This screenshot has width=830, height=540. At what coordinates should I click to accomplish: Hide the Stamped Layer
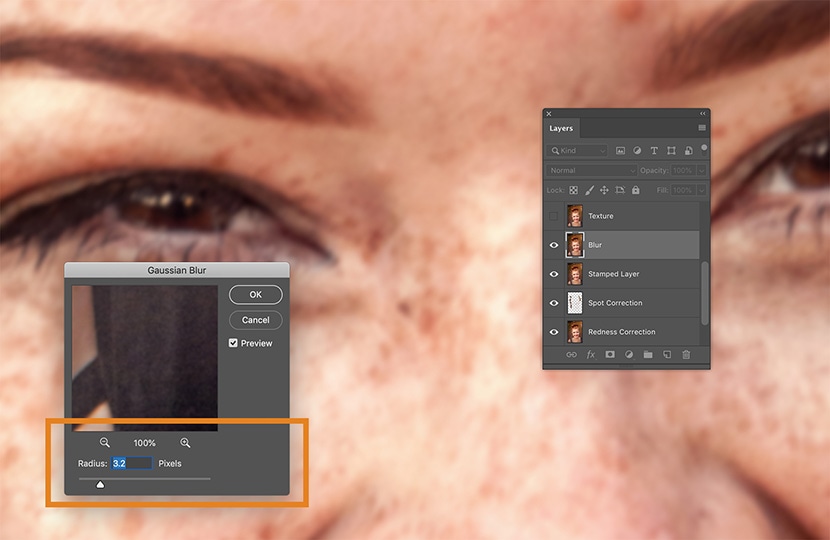point(553,274)
